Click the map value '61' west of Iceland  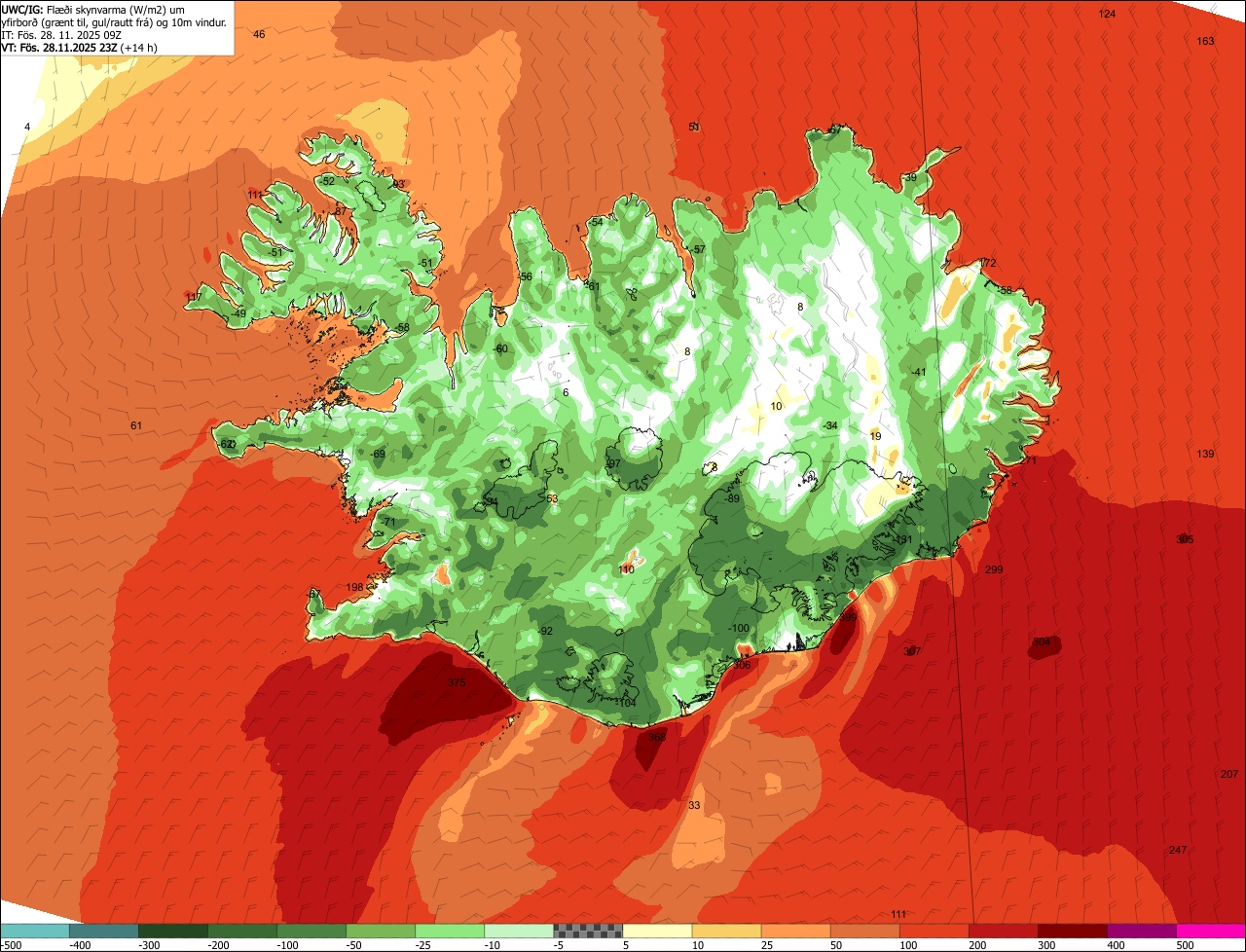tap(136, 426)
